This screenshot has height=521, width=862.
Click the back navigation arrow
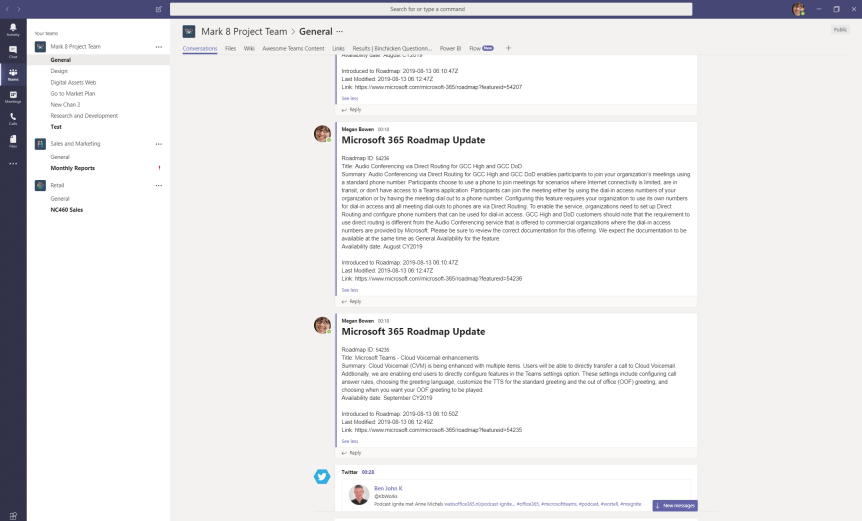click(x=7, y=9)
